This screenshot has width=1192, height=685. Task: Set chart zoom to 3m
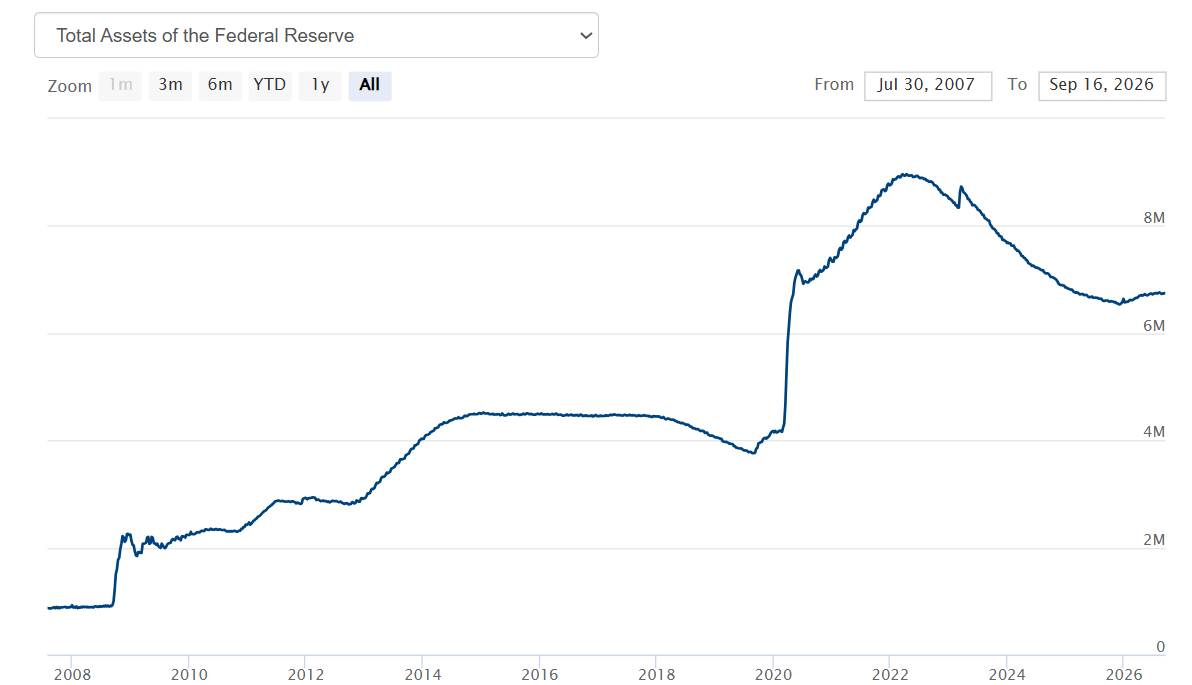click(170, 85)
